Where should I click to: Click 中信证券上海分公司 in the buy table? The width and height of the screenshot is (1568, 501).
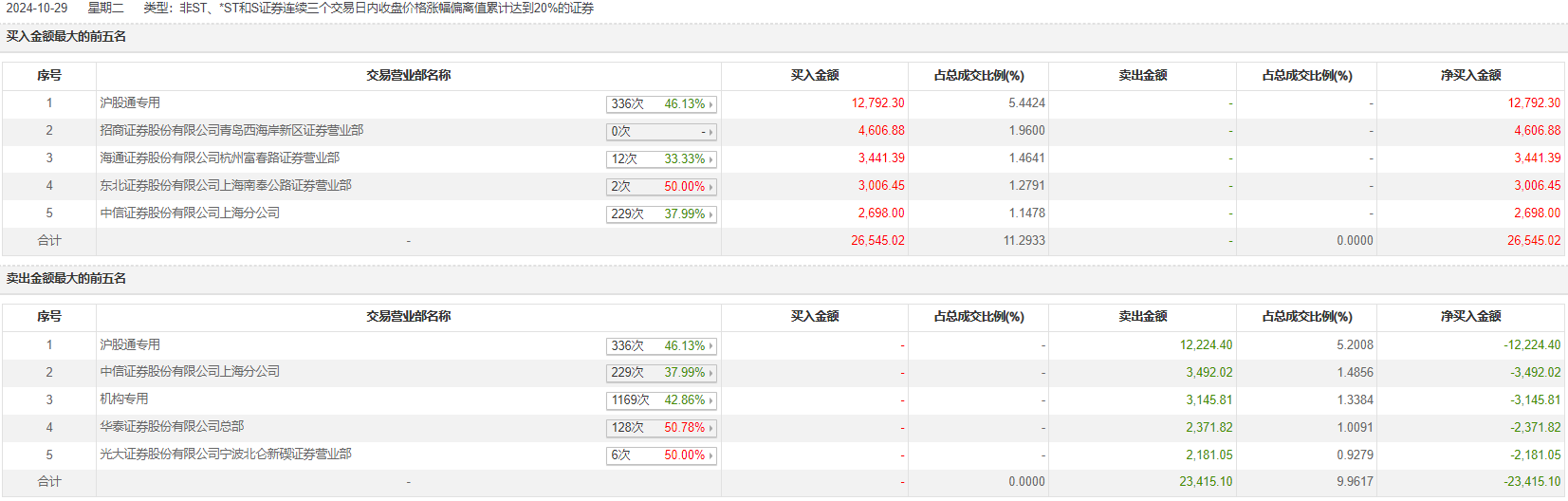[190, 213]
